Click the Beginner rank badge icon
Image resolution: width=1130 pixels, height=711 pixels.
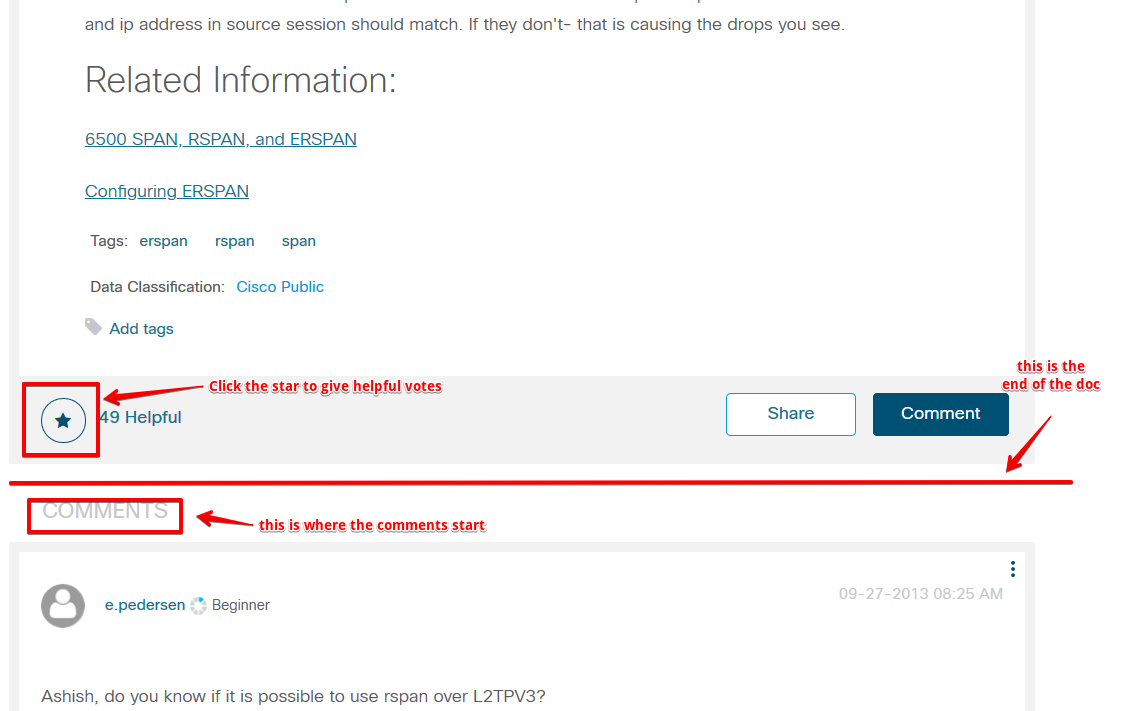tap(198, 604)
